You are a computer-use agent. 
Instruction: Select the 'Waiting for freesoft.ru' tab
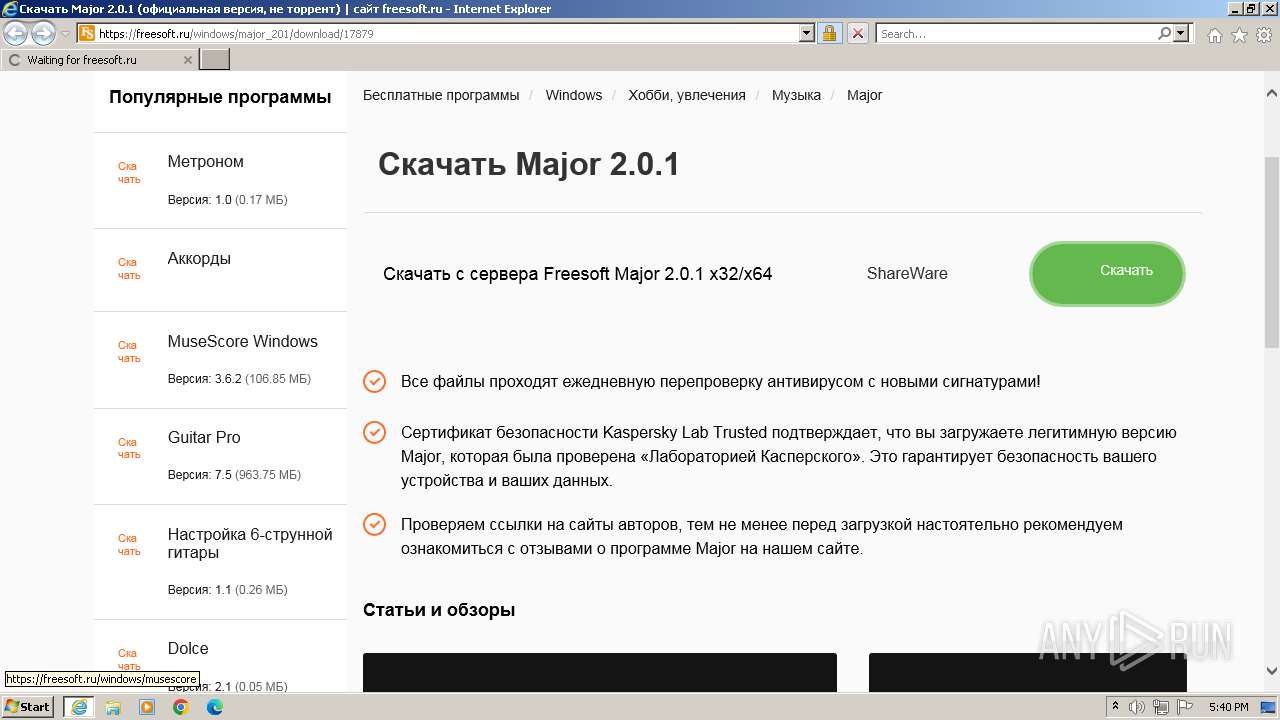(99, 60)
